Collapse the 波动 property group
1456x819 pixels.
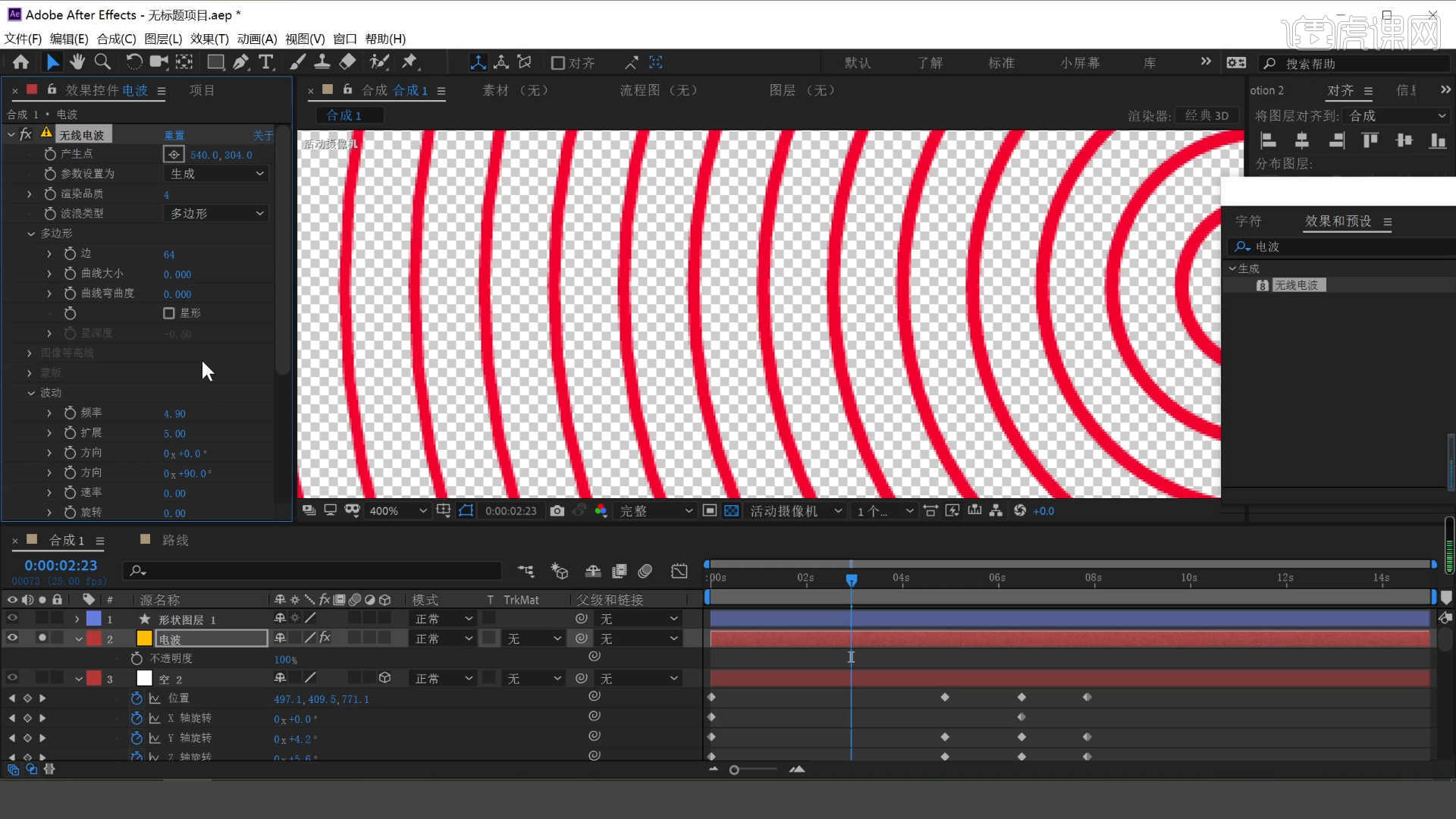[31, 393]
